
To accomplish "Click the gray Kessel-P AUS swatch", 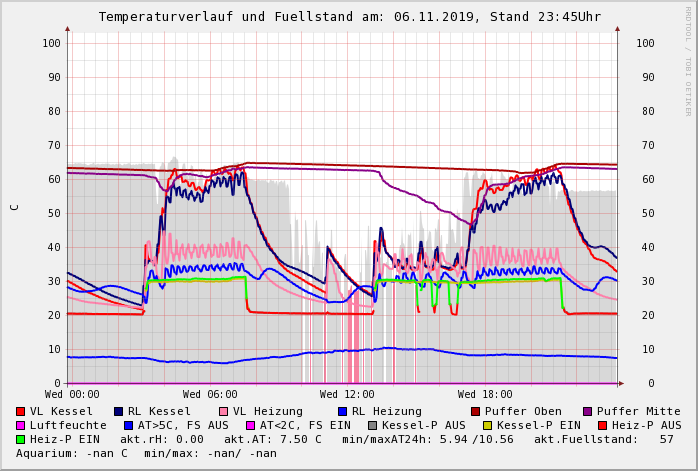I will [x=372, y=425].
